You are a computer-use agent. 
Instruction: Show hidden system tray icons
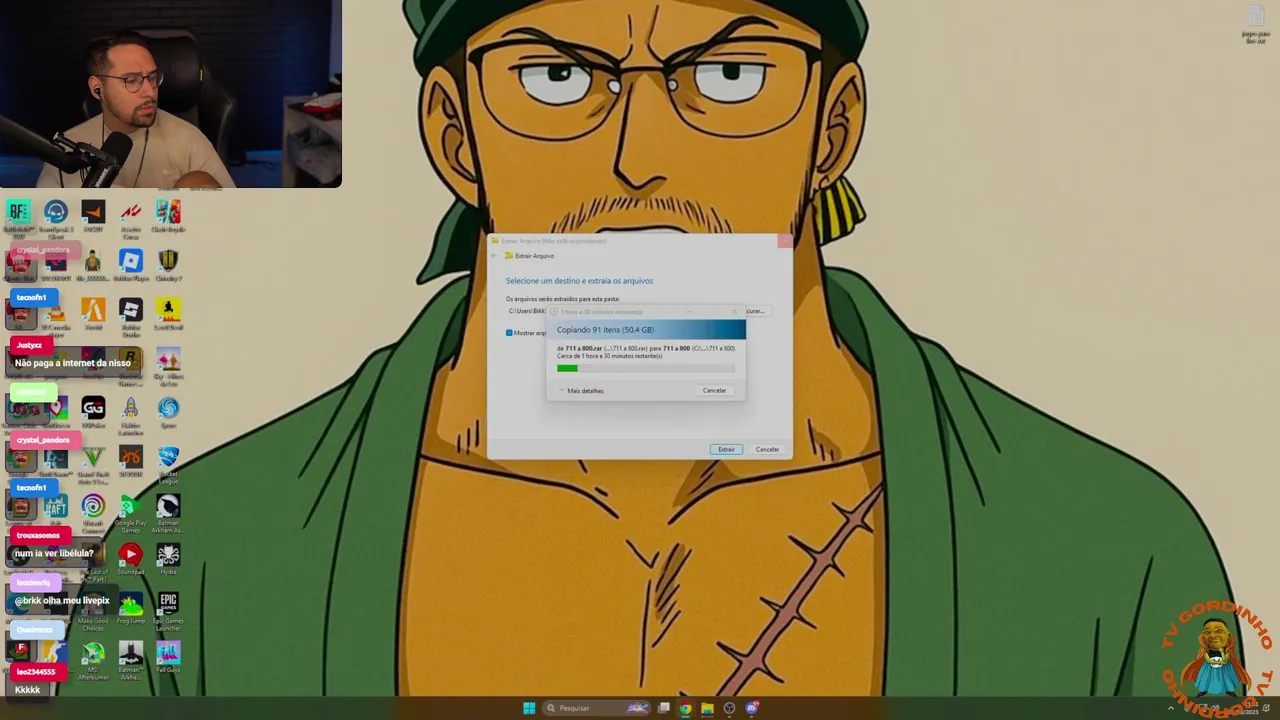coord(1171,708)
